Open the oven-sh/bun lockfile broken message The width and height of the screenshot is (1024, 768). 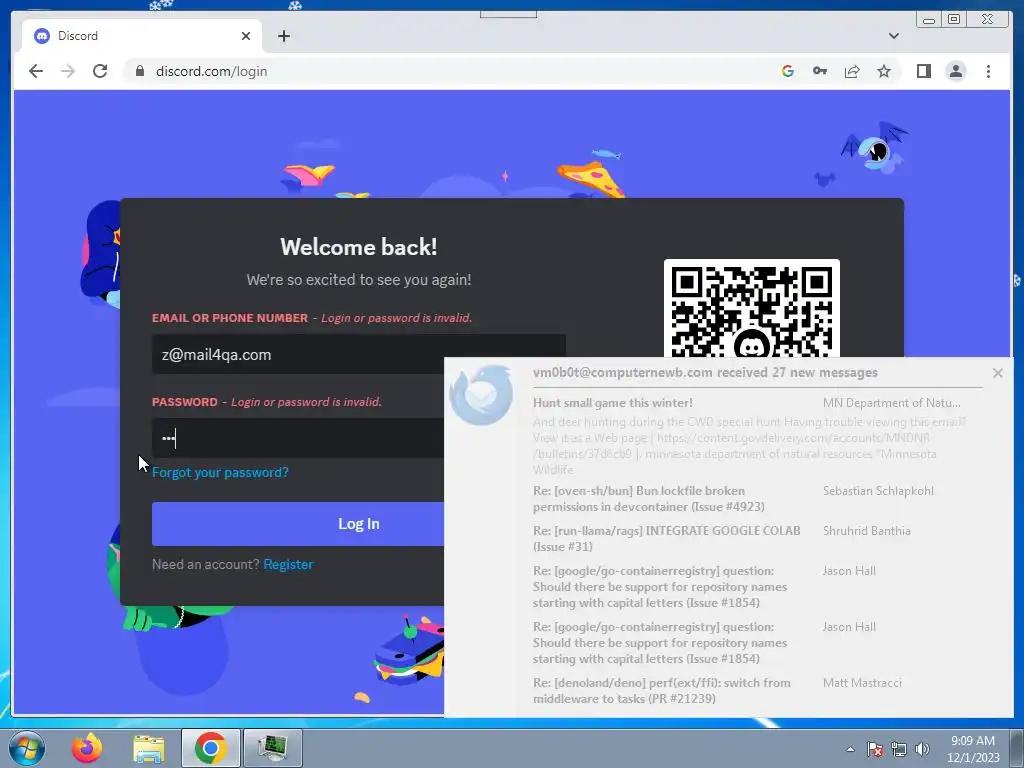pos(648,498)
